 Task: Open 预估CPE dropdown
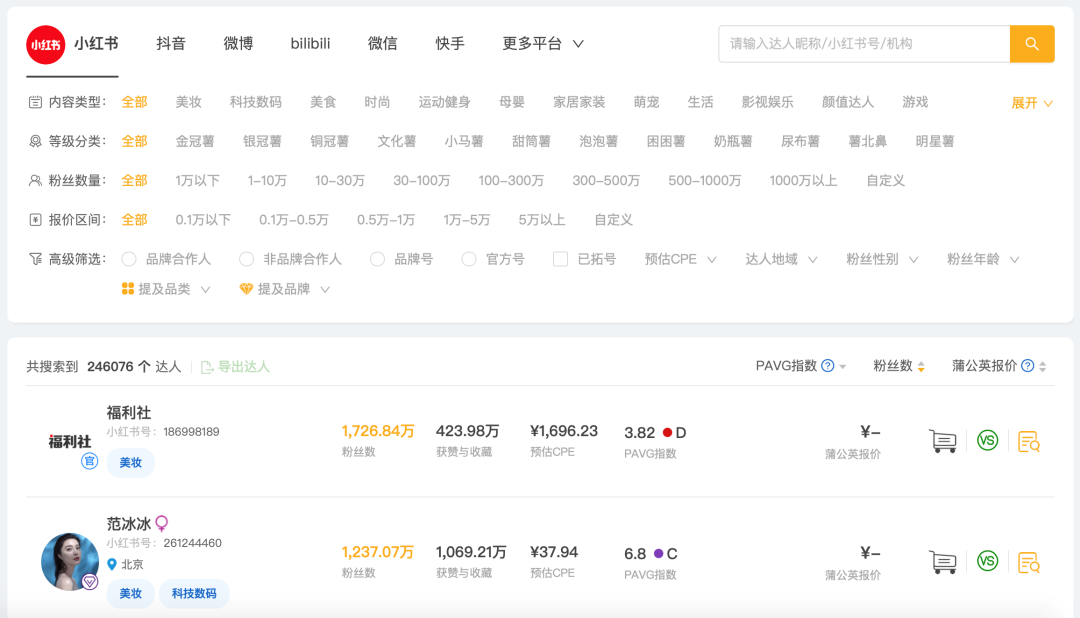[681, 259]
